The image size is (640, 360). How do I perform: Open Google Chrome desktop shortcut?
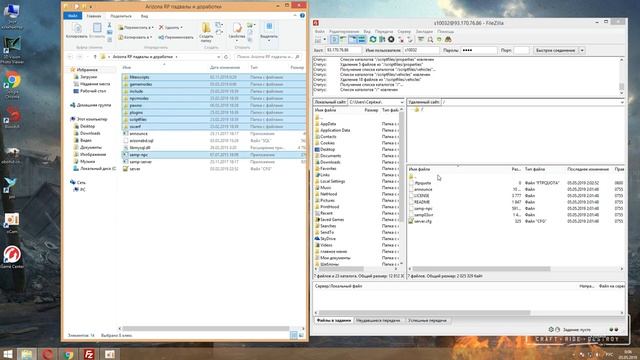[x=12, y=84]
